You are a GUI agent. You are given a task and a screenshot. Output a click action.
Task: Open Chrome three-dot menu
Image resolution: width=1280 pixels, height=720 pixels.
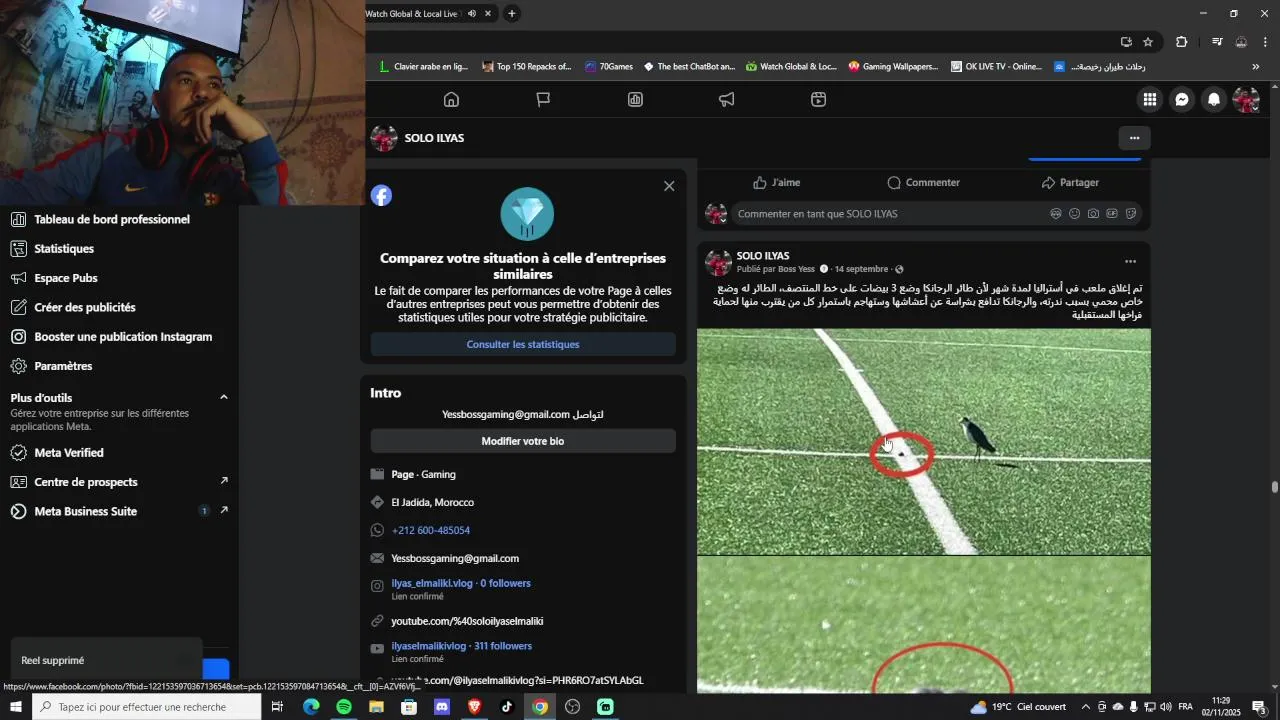click(x=1266, y=42)
